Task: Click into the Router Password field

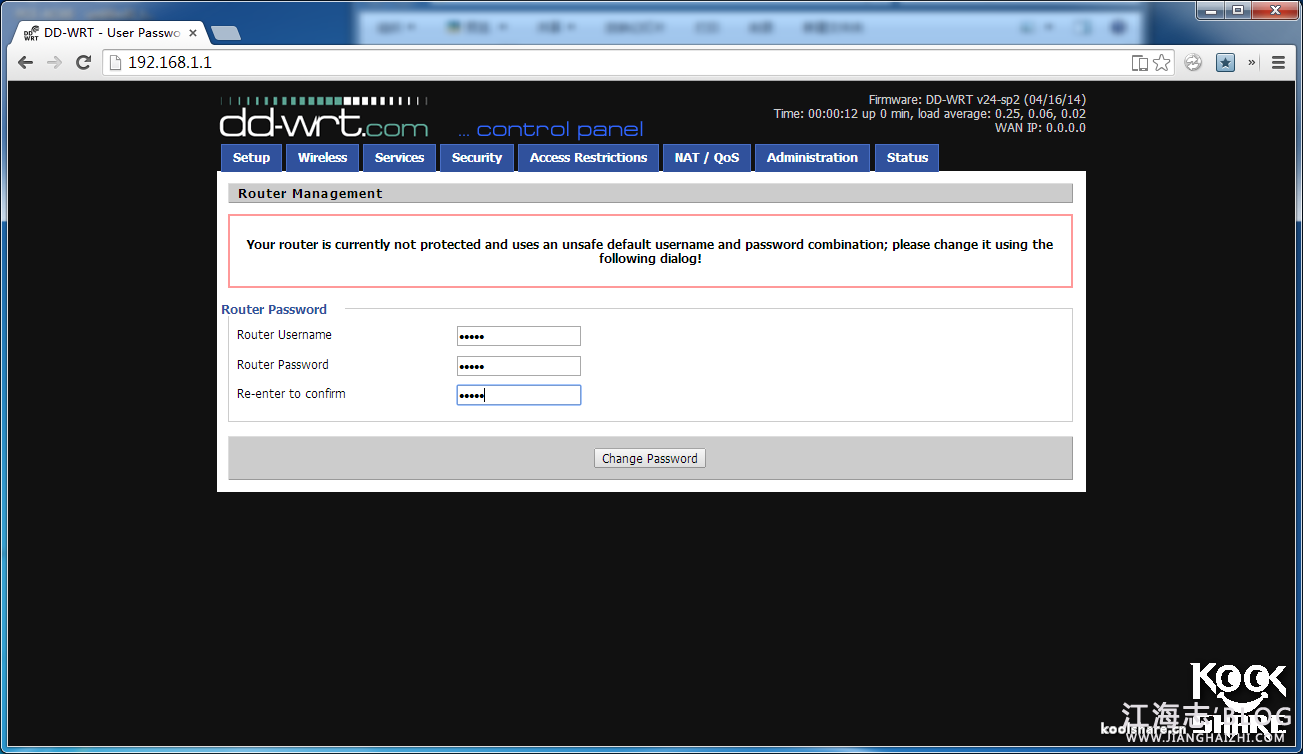Action: pos(518,366)
